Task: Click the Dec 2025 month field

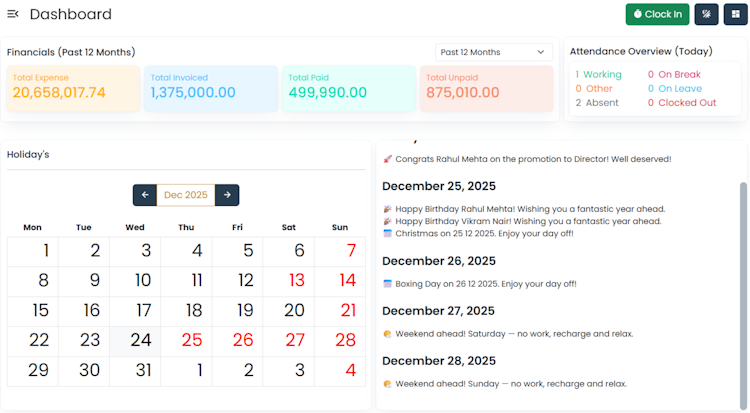Action: 186,195
